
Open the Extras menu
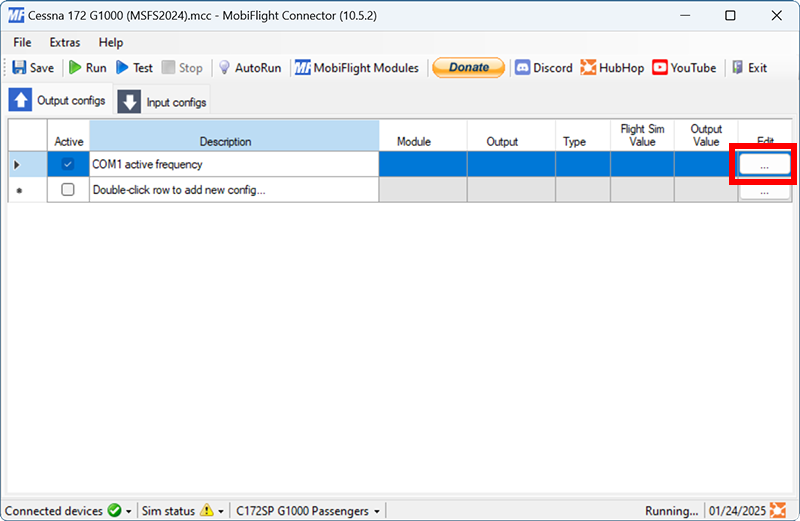click(65, 42)
